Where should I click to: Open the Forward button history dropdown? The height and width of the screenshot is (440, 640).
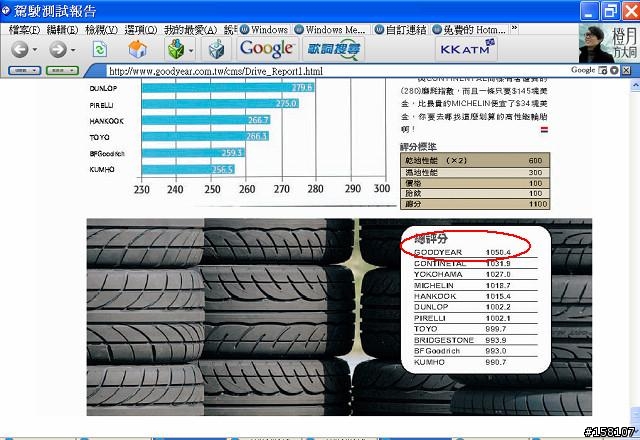73,50
